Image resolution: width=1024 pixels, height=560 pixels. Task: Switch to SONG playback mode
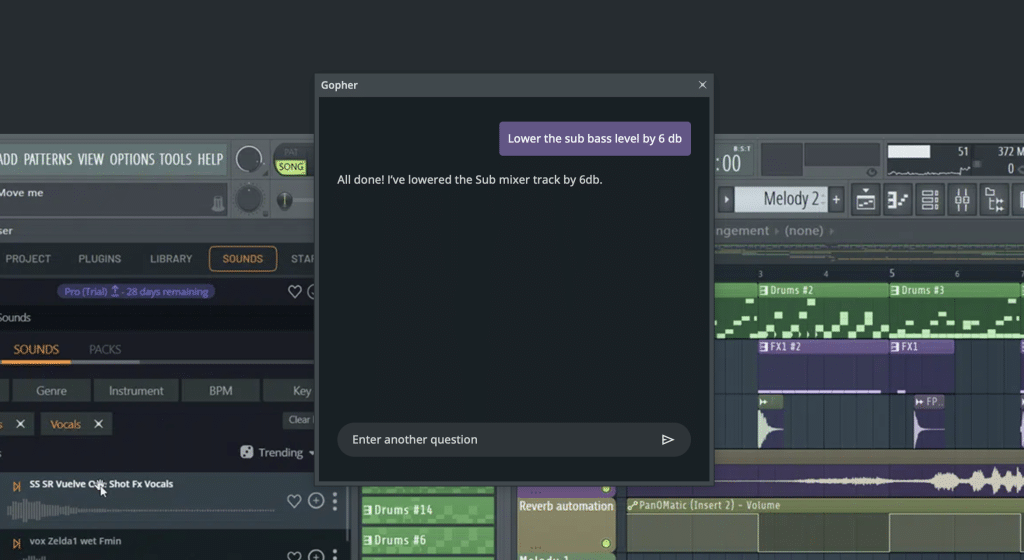[x=291, y=167]
